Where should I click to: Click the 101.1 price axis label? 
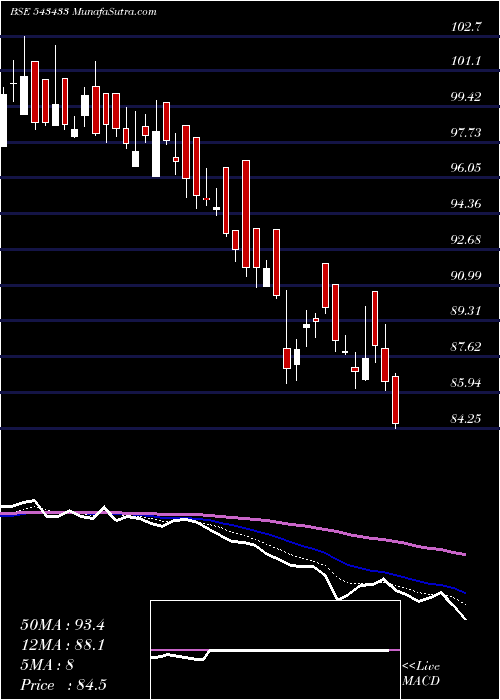(466, 61)
